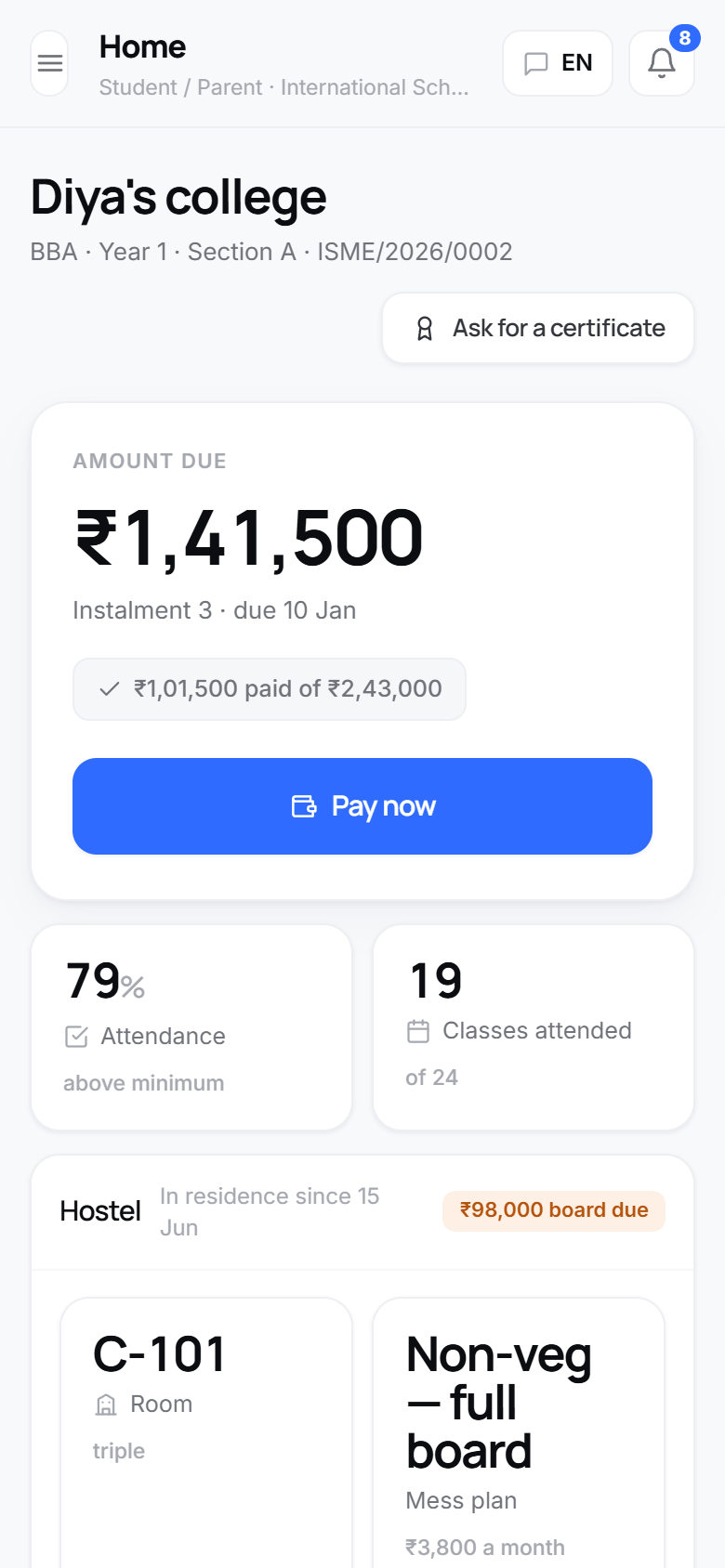The height and width of the screenshot is (1568, 725).
Task: Click the building icon beside Room
Action: pos(106,1405)
